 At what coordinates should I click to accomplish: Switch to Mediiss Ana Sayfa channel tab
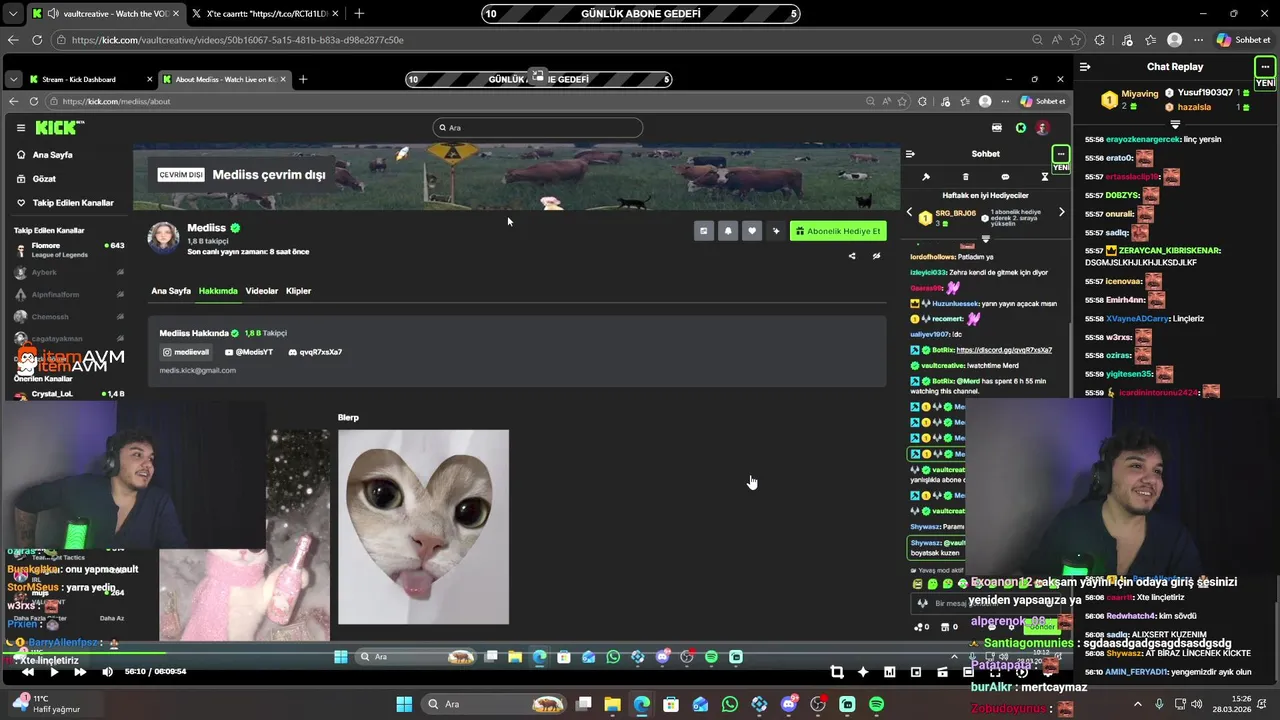tap(171, 291)
